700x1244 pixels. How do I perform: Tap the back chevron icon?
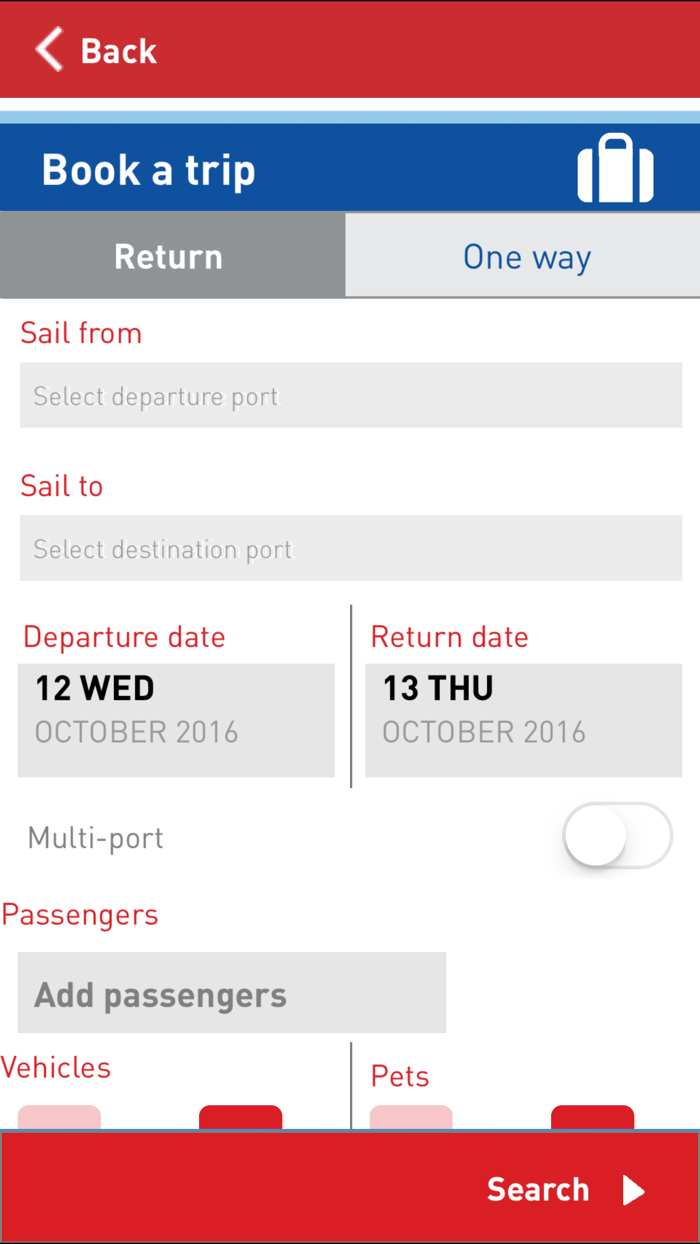(47, 49)
